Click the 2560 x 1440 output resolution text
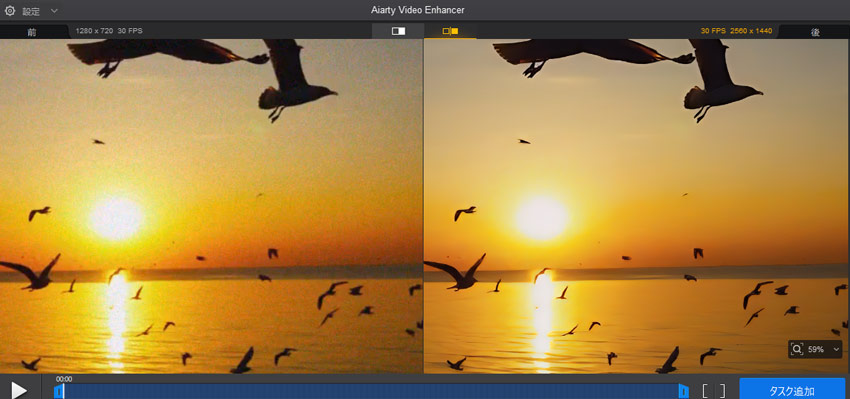The image size is (850, 399). point(751,31)
